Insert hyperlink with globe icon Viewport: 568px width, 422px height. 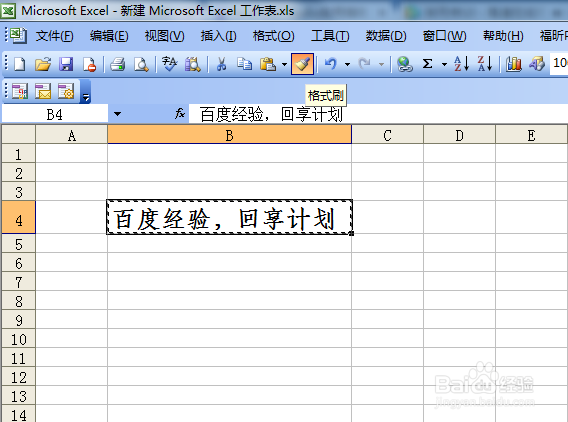(404, 64)
